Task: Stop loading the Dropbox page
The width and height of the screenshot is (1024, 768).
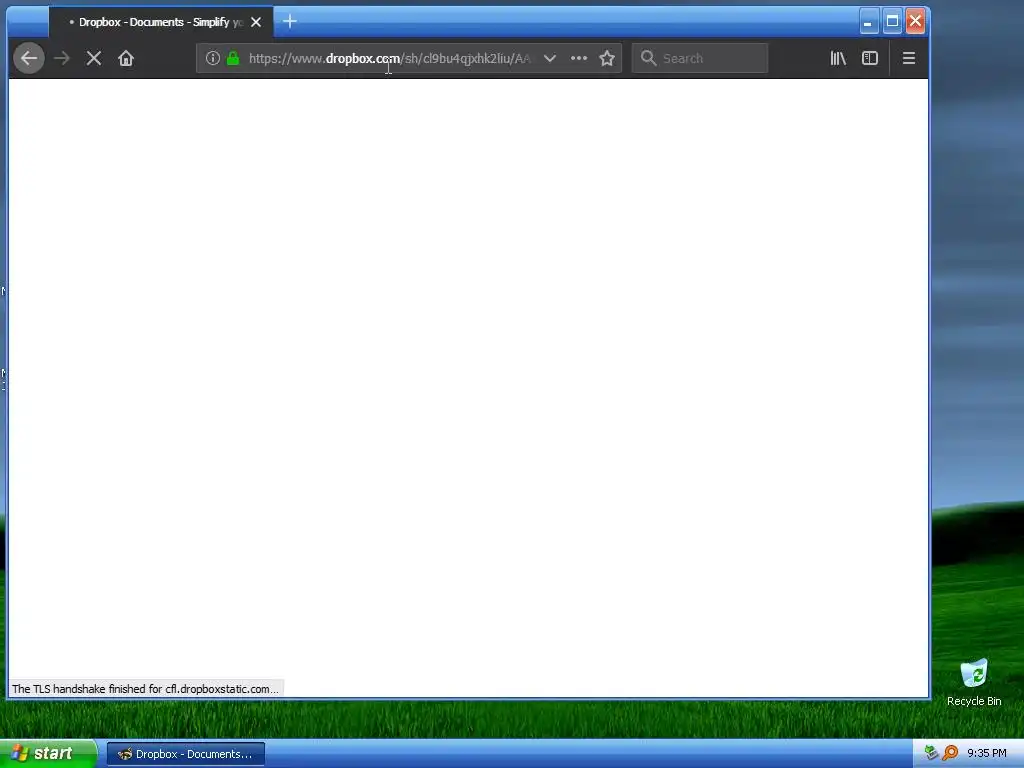Action: tap(94, 58)
